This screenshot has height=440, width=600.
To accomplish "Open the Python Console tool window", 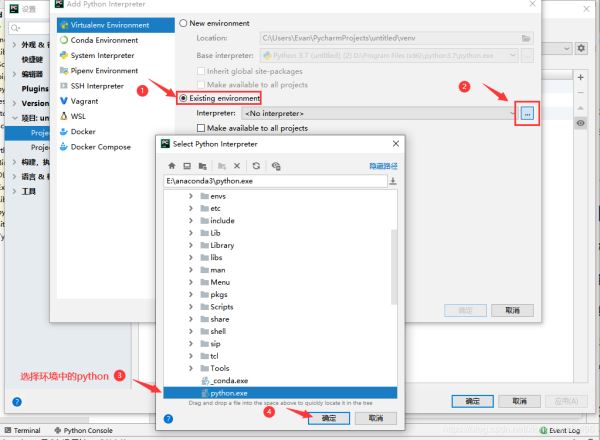I will pos(84,430).
